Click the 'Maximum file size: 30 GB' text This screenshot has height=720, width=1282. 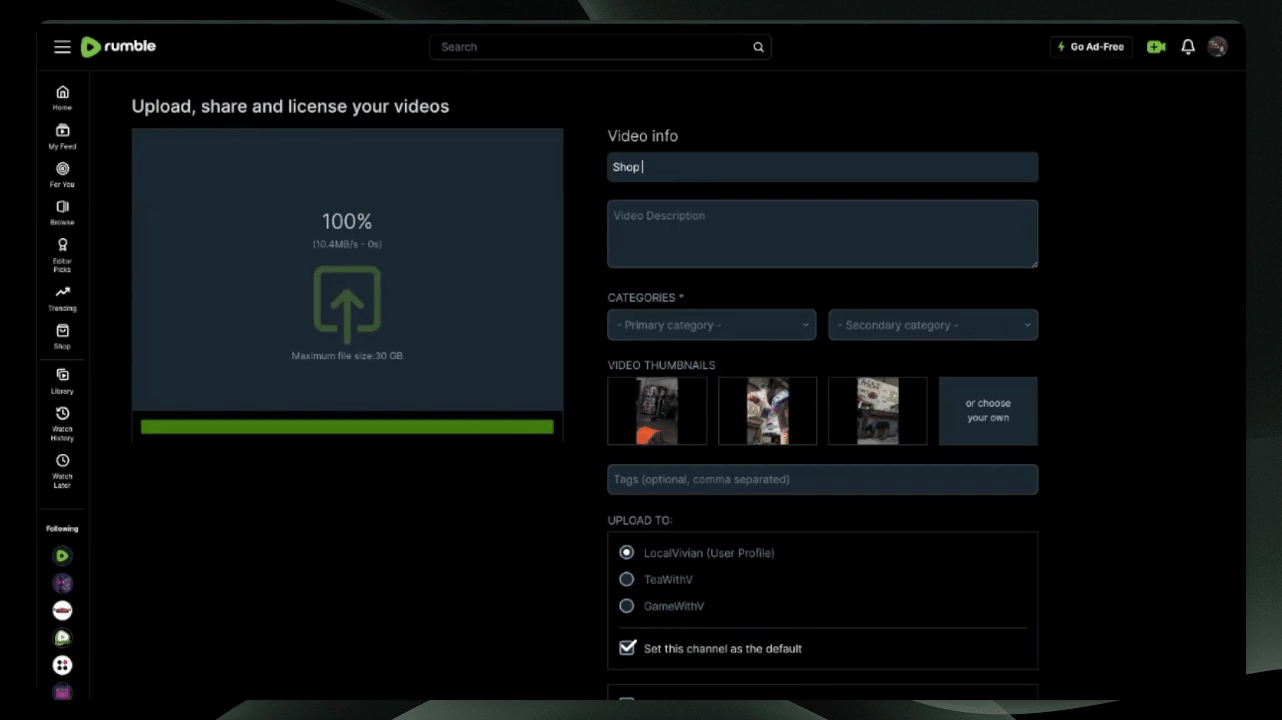pyautogui.click(x=347, y=356)
